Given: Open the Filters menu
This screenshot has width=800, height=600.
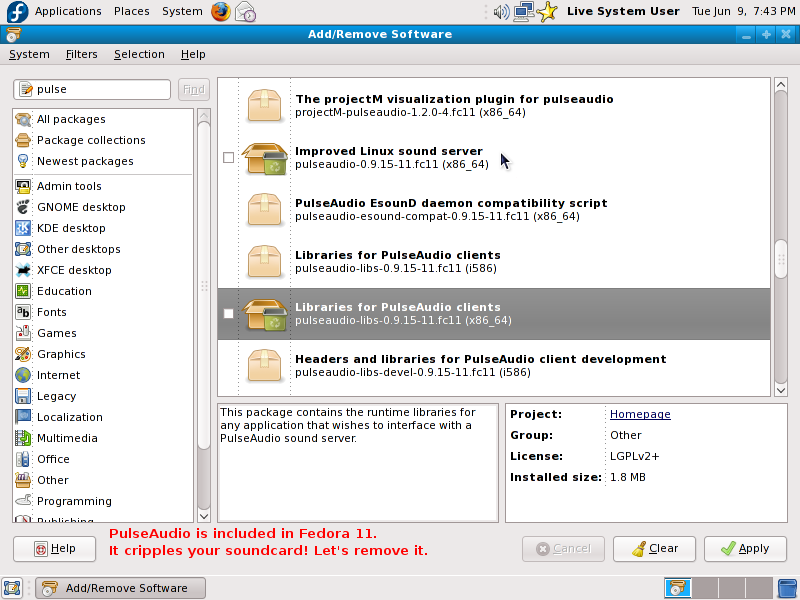Looking at the screenshot, I should pos(82,54).
